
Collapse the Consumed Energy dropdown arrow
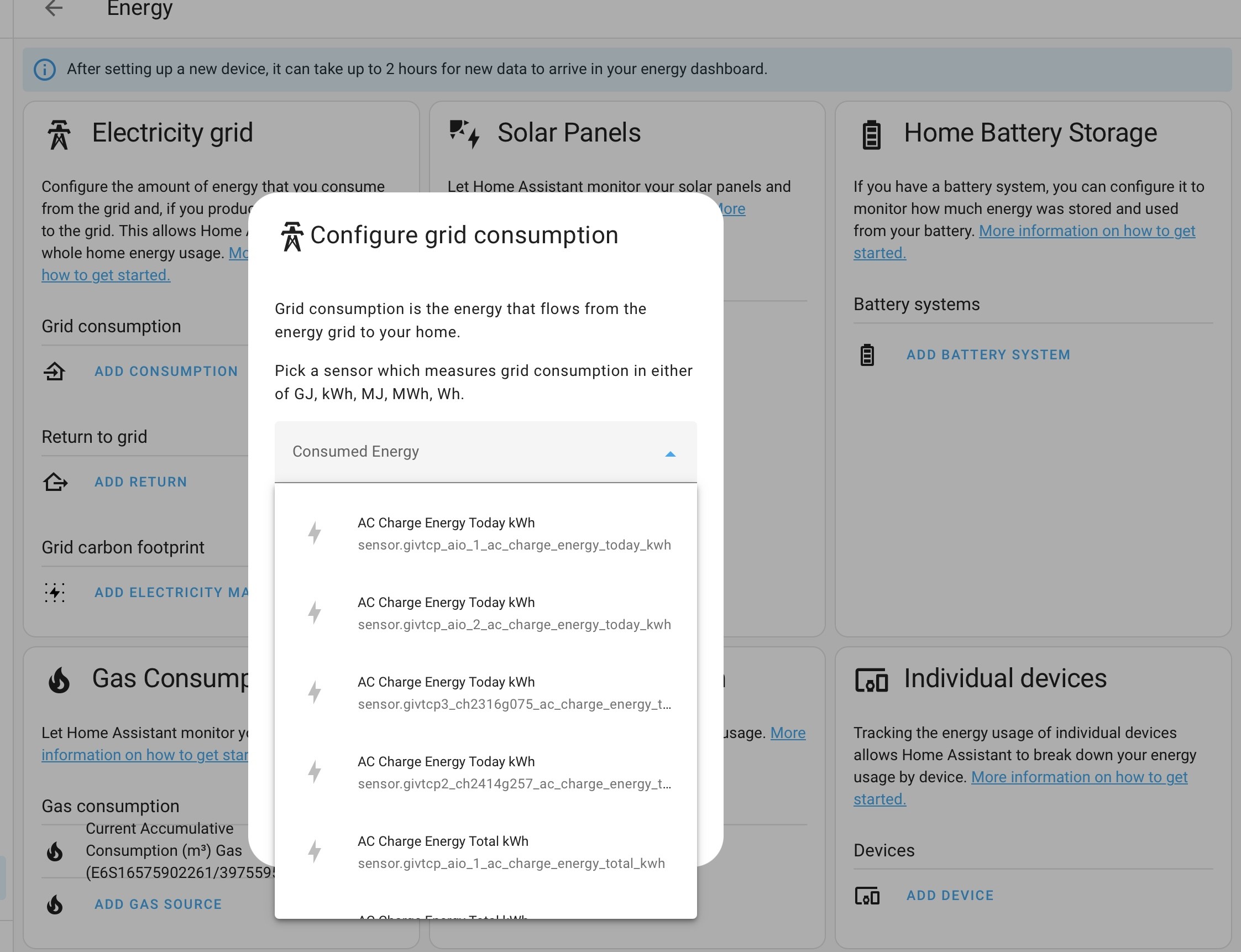click(x=671, y=454)
